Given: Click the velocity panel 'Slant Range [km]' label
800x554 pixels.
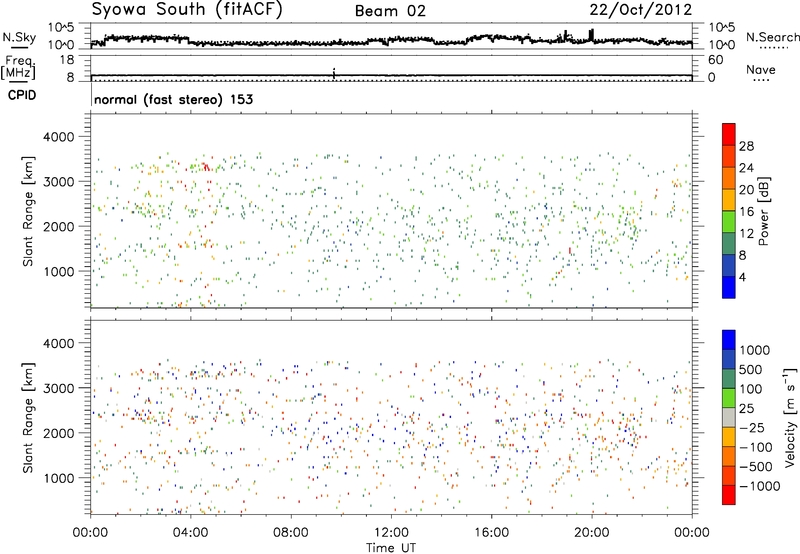Looking at the screenshot, I should tap(28, 418).
